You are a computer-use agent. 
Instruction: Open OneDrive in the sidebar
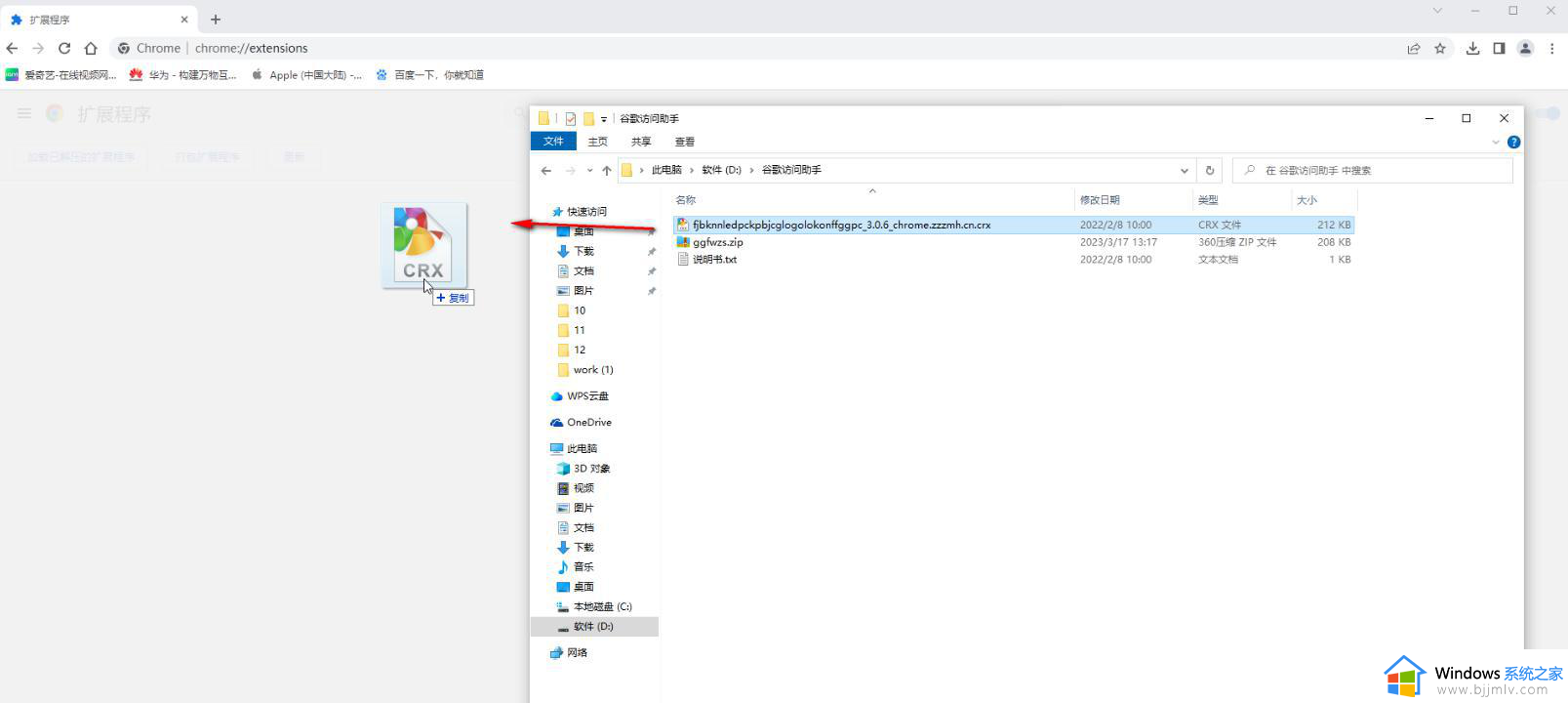tap(581, 423)
